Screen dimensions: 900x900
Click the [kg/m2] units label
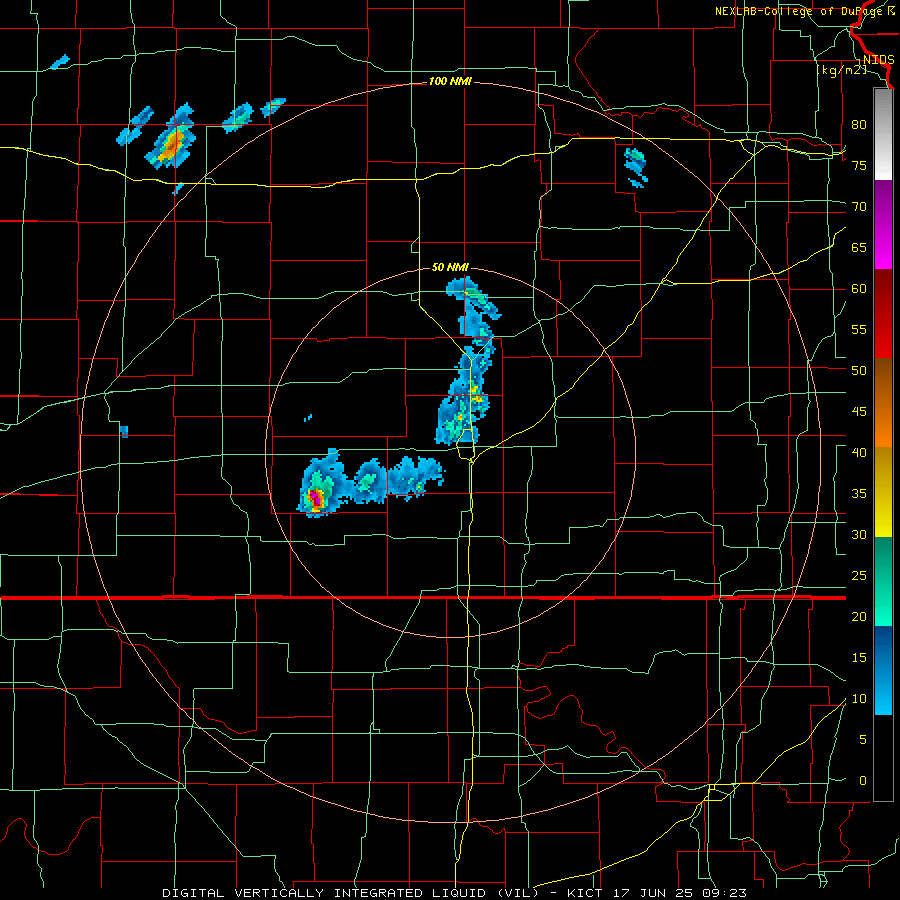pyautogui.click(x=841, y=70)
